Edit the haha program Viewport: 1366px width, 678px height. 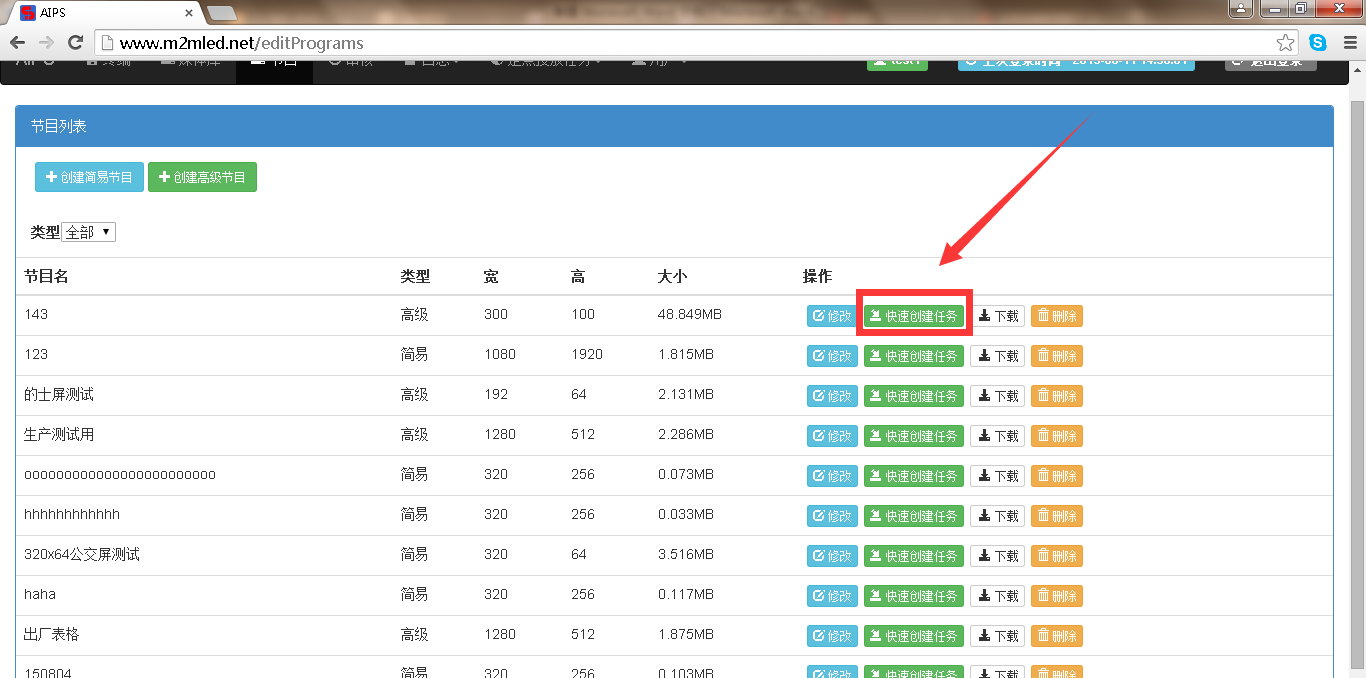pyautogui.click(x=832, y=596)
